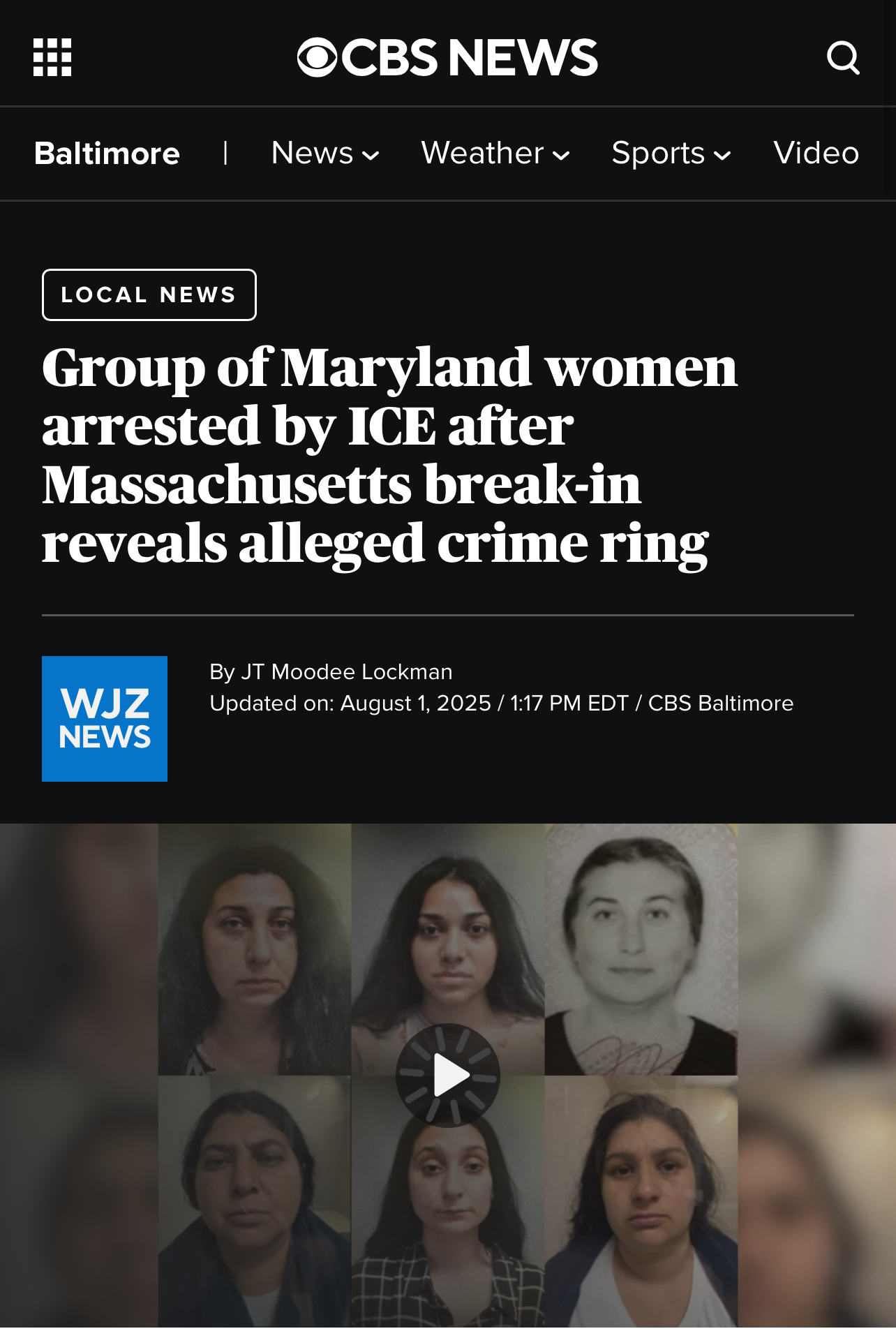896x1338 pixels.
Task: Click the LOCAL NEWS tag button
Action: click(149, 295)
